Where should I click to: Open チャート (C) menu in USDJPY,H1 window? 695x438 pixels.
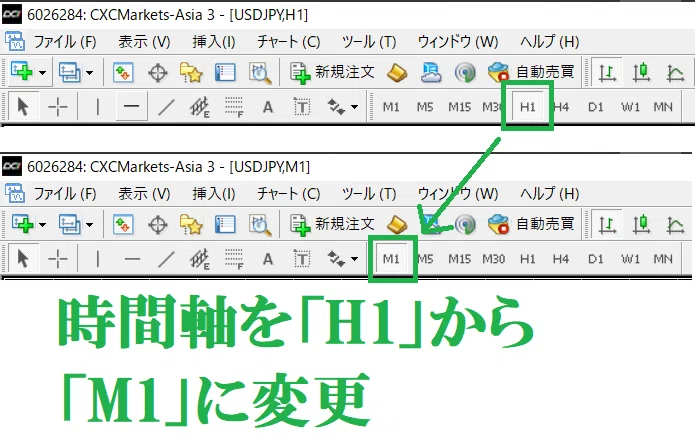click(289, 42)
